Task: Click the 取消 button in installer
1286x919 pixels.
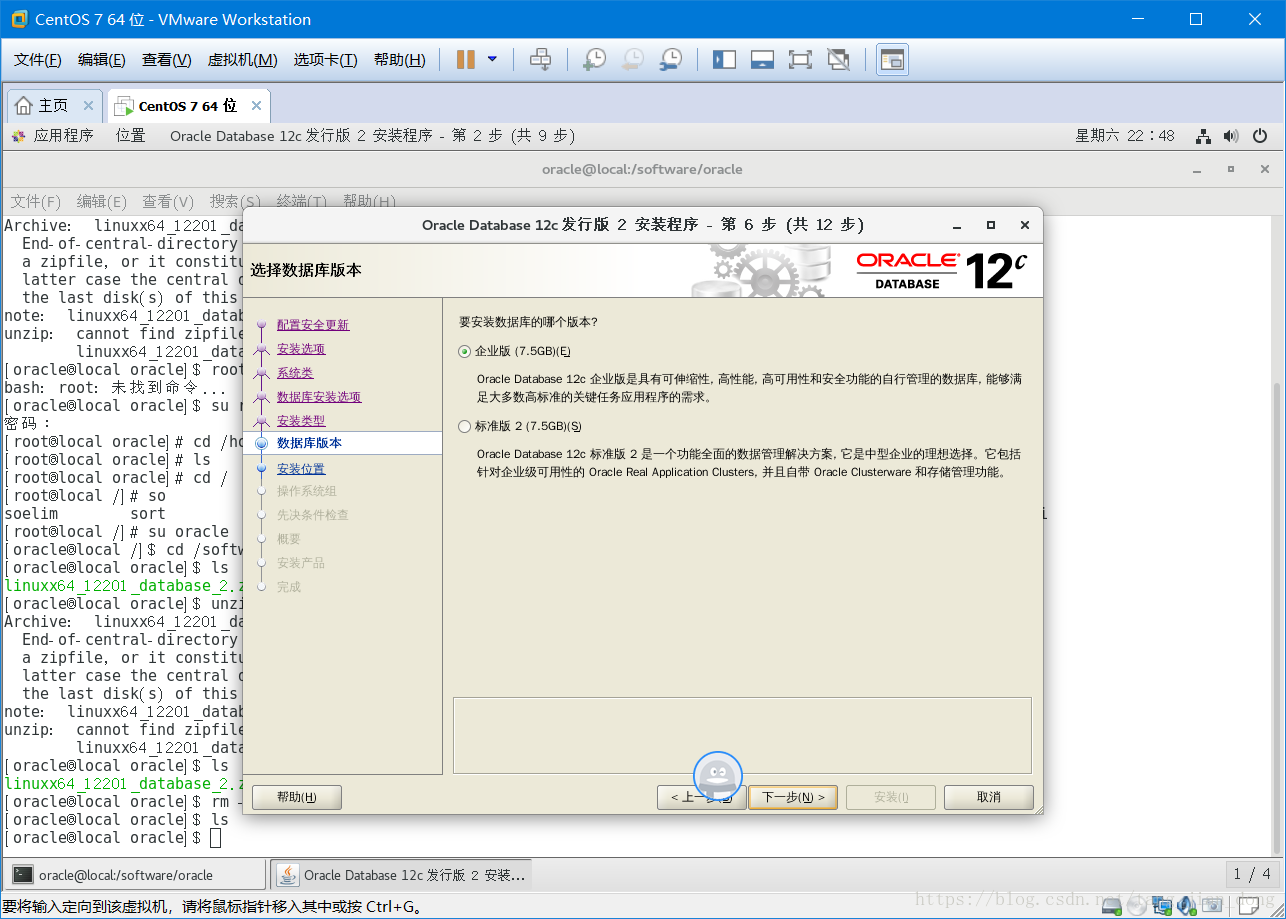Action: 989,797
